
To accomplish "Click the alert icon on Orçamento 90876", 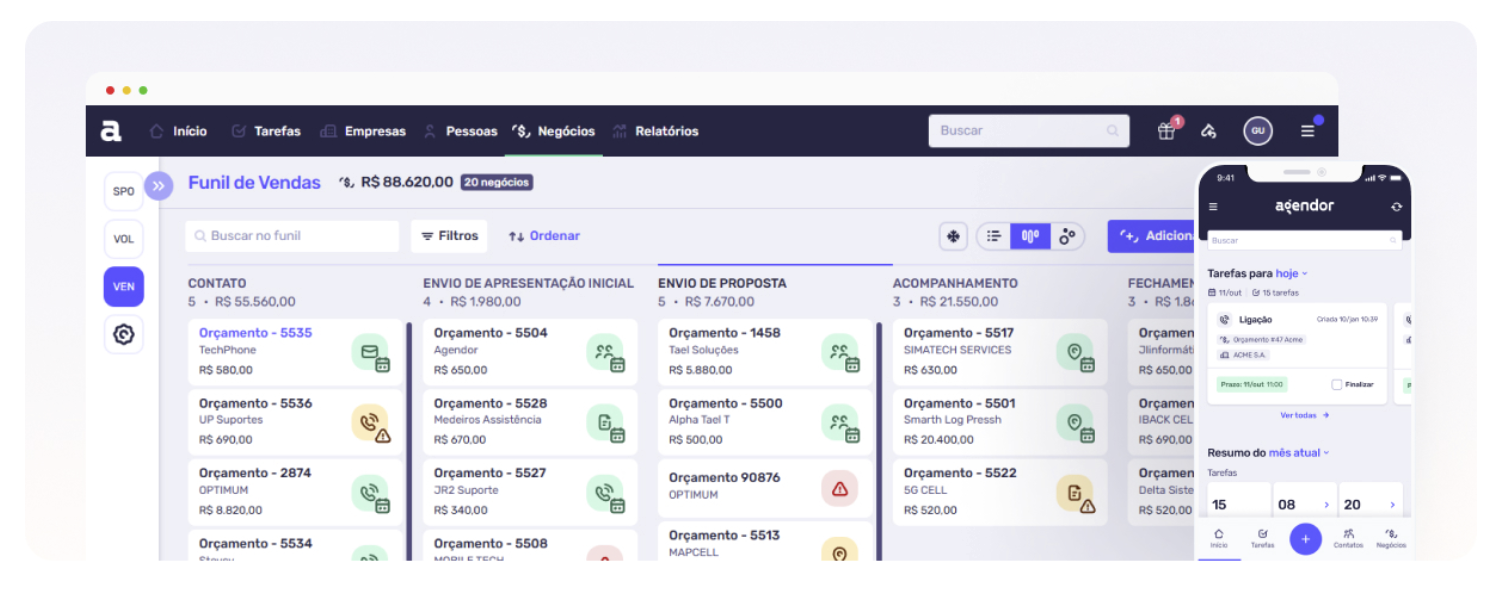I will pos(839,489).
